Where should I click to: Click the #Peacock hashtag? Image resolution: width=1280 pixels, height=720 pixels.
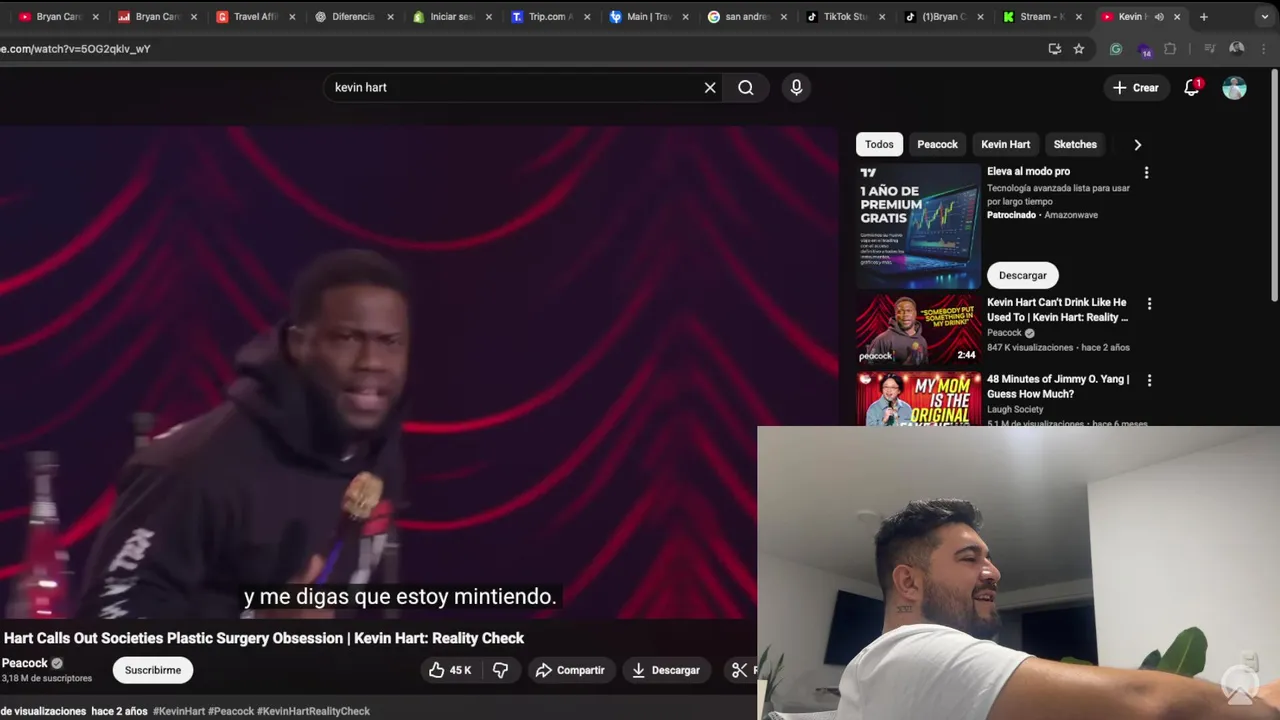pyautogui.click(x=231, y=711)
